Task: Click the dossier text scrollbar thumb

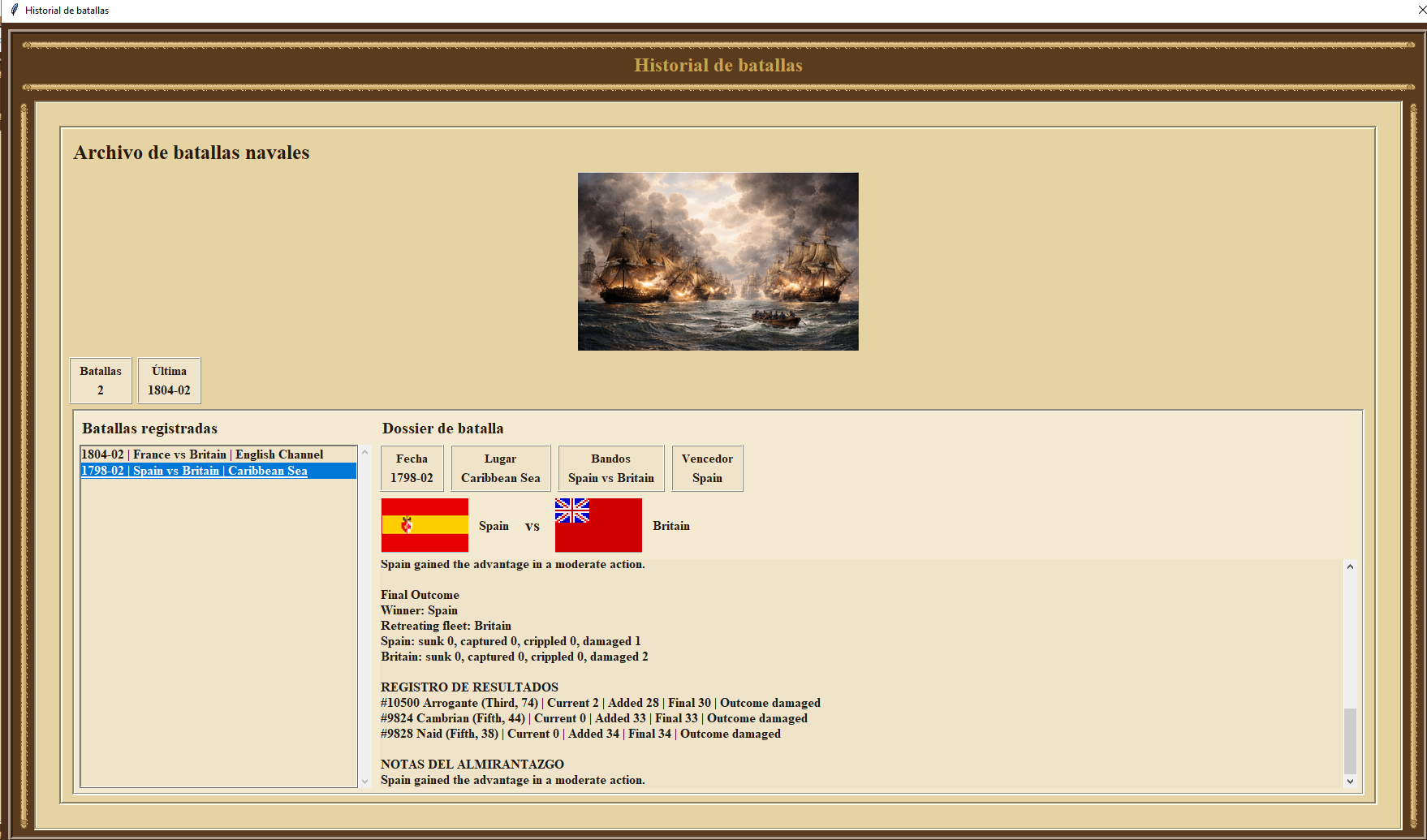Action: 1350,741
